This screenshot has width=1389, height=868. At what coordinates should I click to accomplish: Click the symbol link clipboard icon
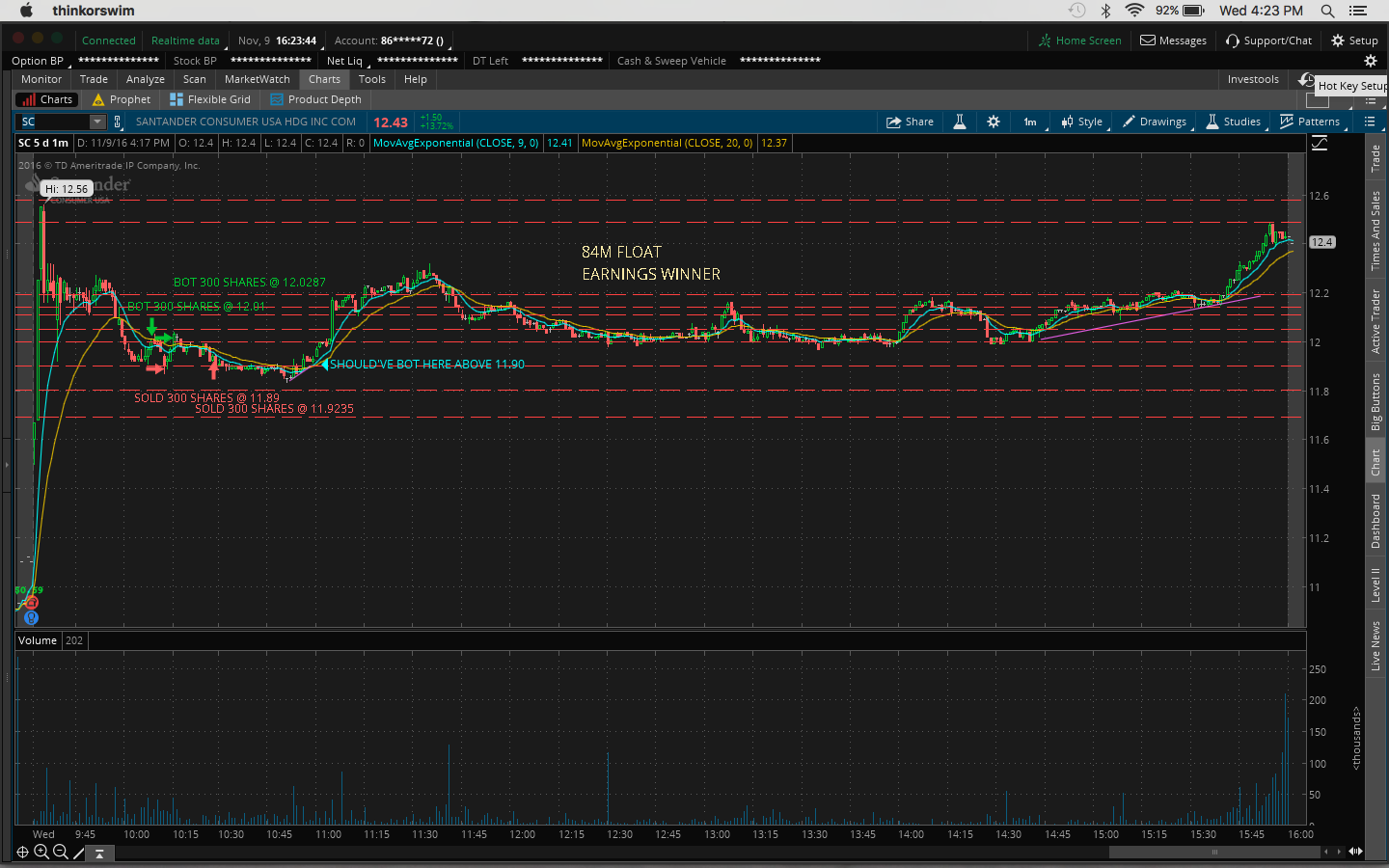(118, 122)
